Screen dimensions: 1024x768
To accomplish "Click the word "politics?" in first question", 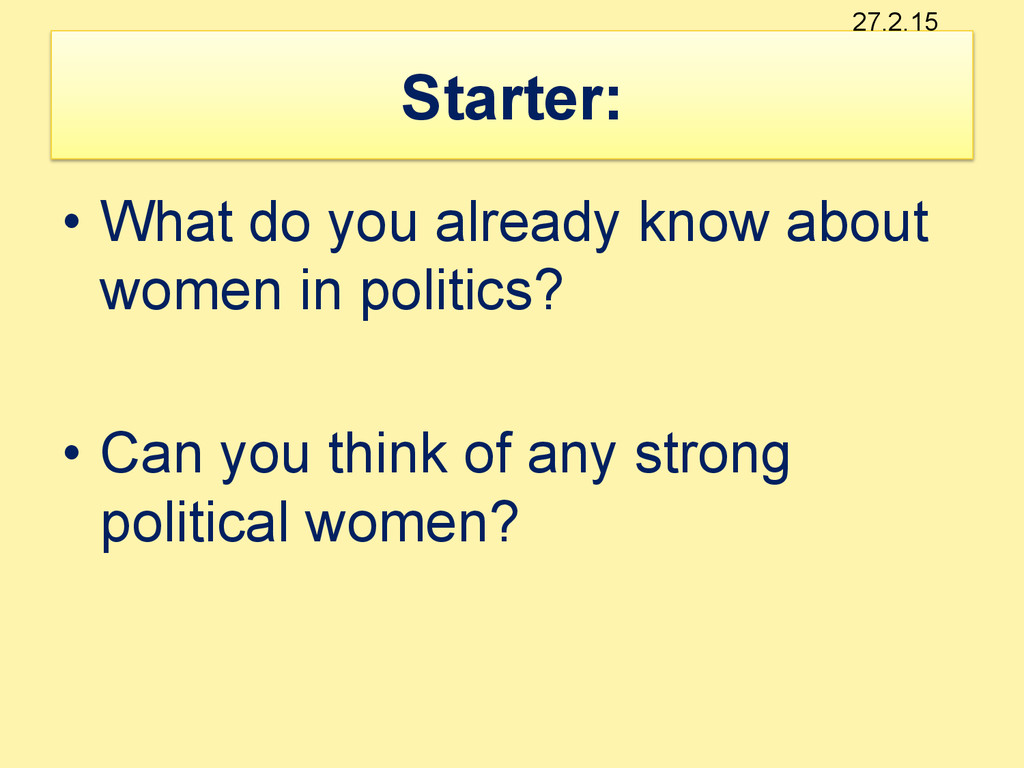I will [462, 291].
